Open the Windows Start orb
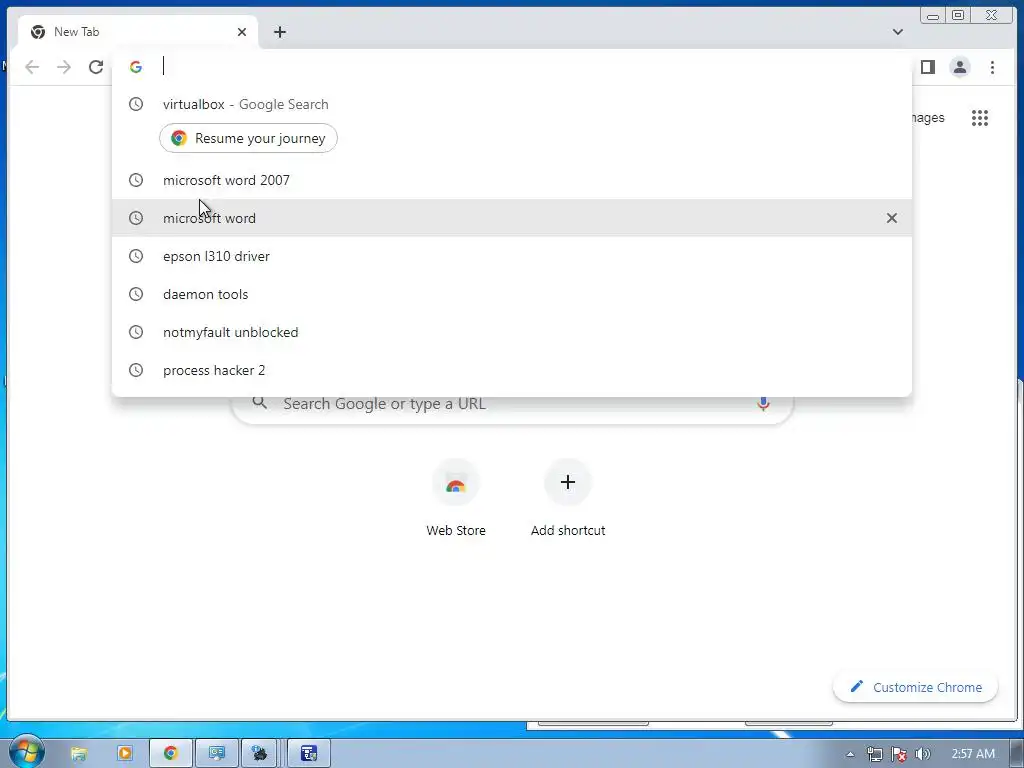 26,752
